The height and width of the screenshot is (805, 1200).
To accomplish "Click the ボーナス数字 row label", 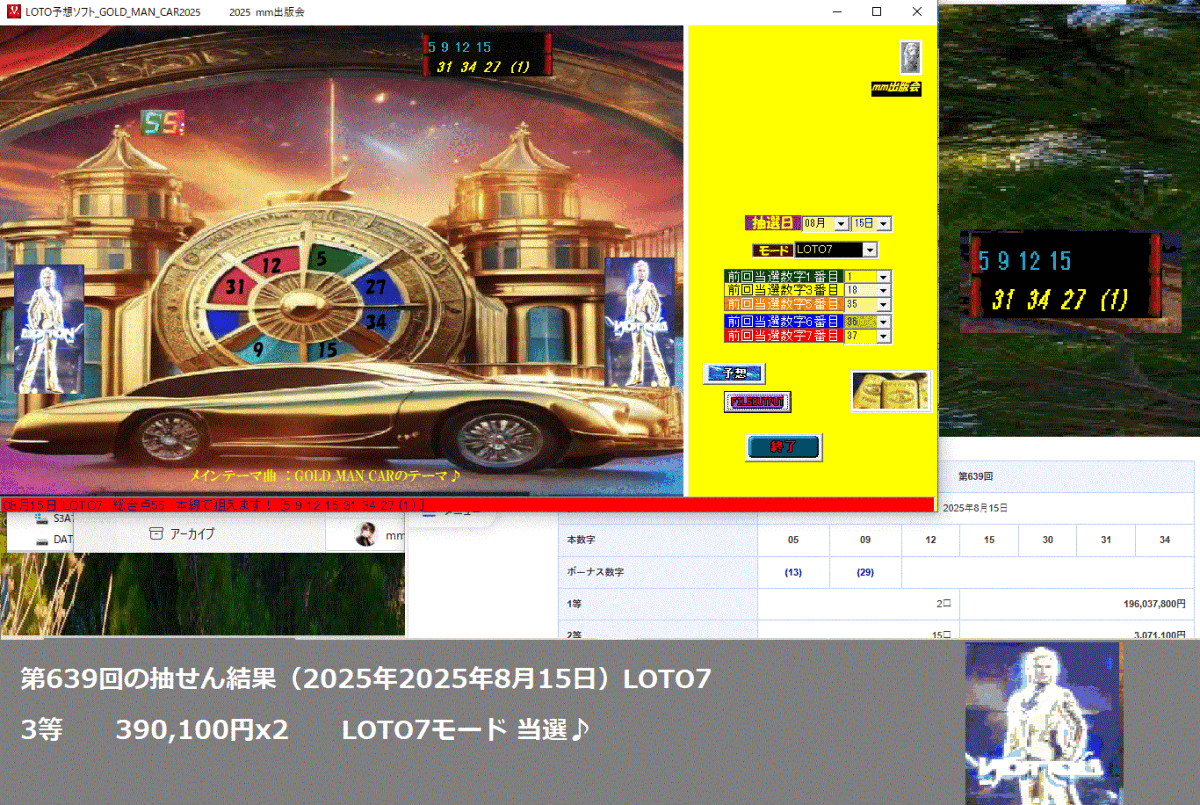I will pos(594,572).
